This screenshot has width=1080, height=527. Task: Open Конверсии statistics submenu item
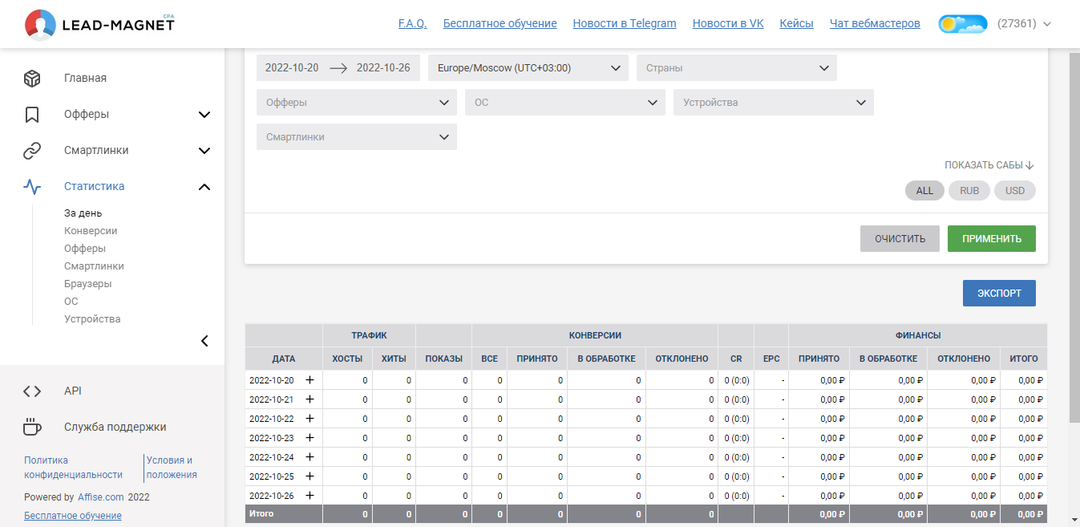(x=90, y=231)
